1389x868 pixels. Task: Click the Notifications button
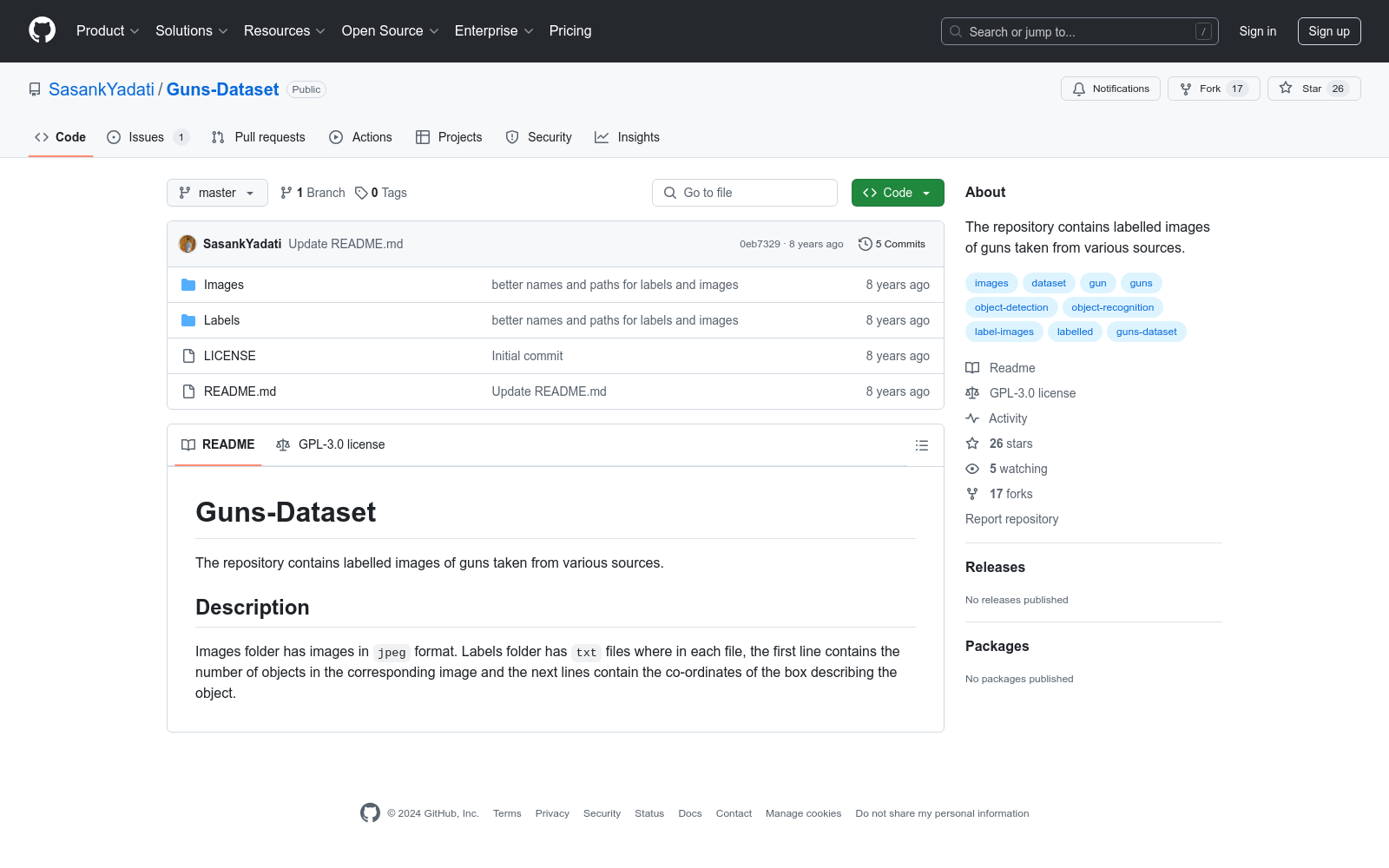point(1110,89)
